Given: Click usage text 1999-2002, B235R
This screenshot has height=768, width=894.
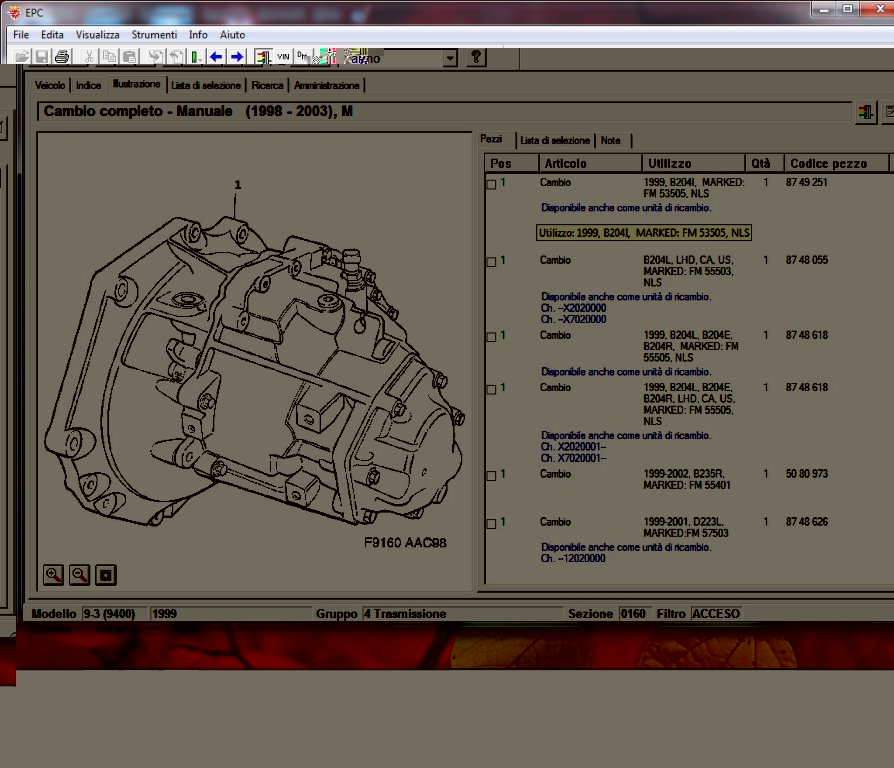Looking at the screenshot, I should (684, 474).
